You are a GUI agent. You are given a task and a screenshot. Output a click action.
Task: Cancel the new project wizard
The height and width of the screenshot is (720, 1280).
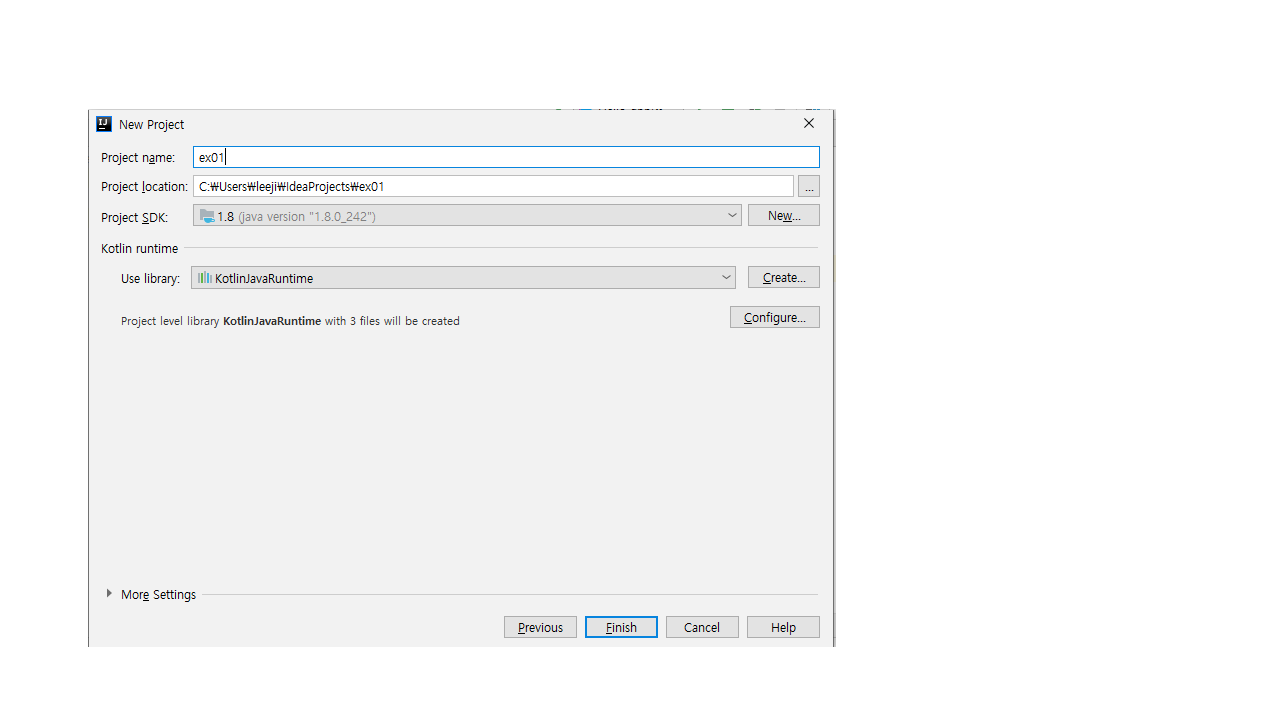702,628
